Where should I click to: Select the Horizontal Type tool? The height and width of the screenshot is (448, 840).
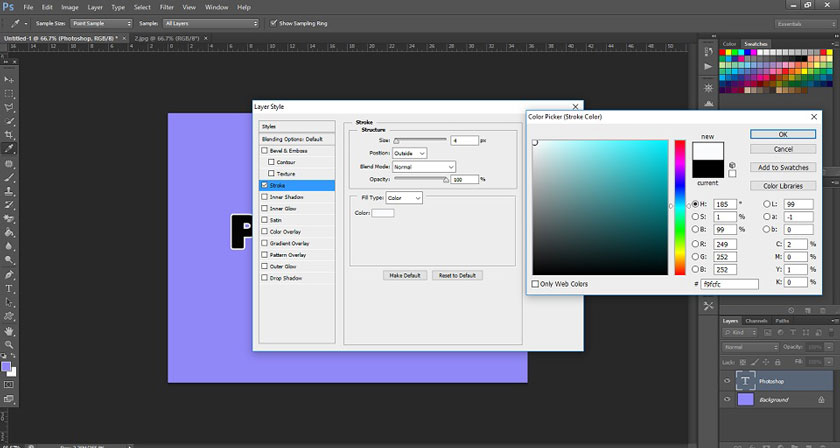[9, 289]
